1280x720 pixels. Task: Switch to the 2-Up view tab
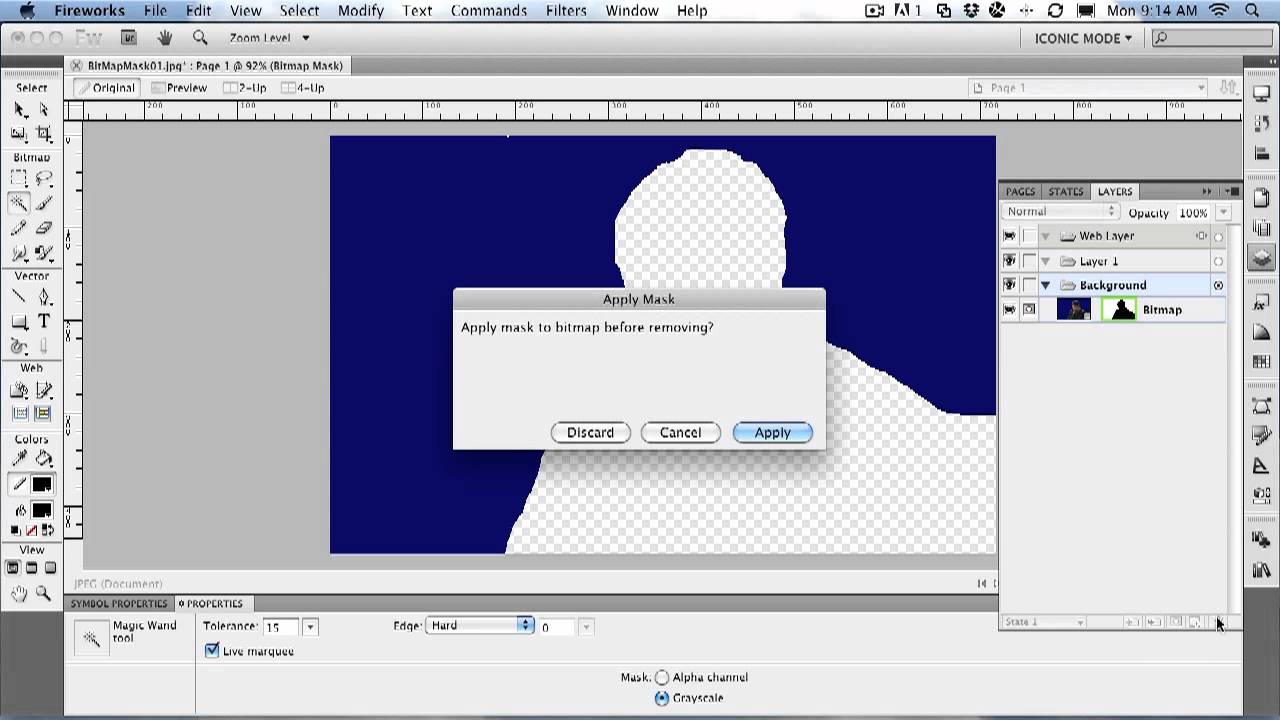click(245, 88)
